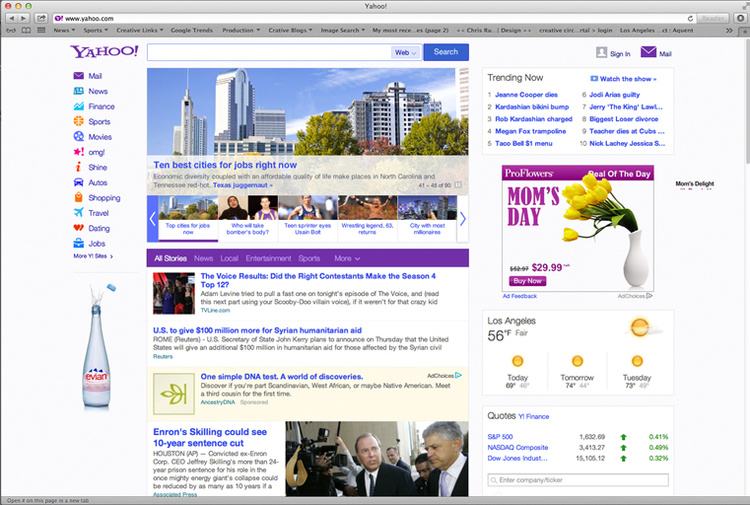Open the bookmarks book icon

pos(26,30)
